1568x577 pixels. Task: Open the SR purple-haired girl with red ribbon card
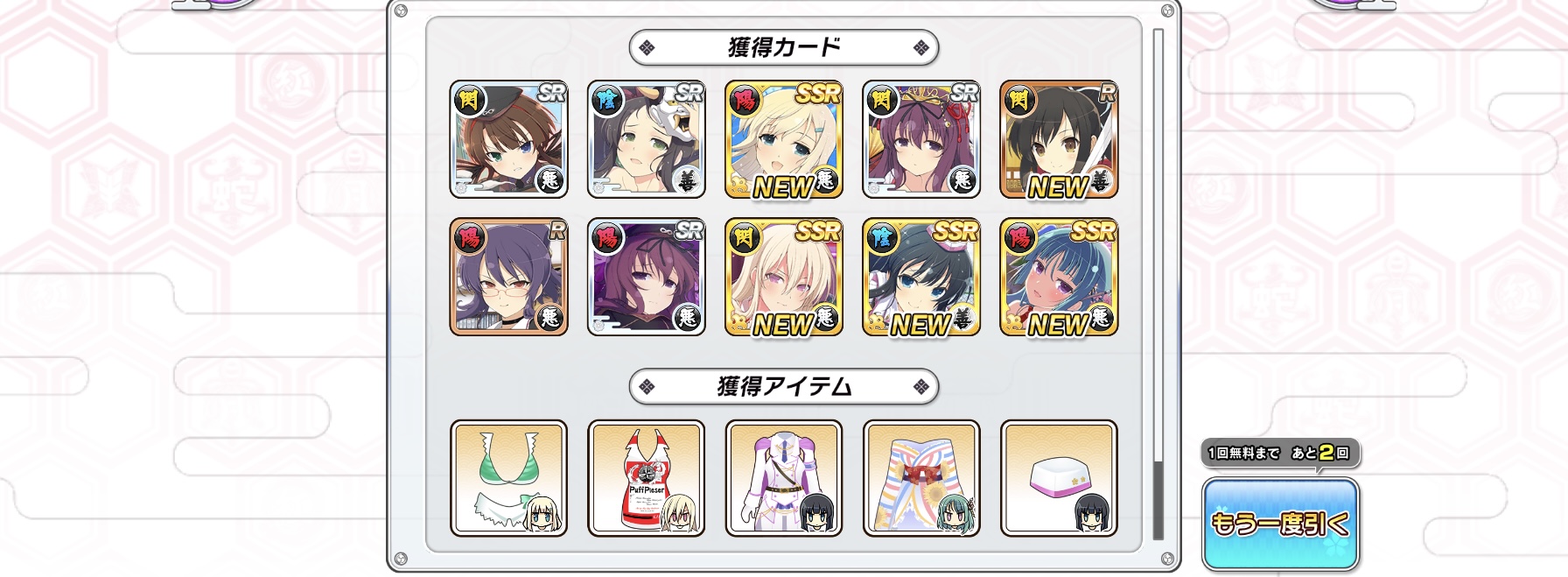point(921,139)
